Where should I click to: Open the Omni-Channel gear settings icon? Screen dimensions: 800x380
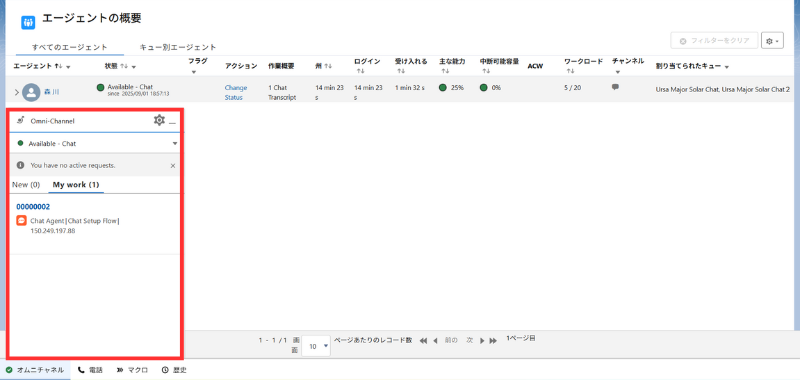[159, 120]
